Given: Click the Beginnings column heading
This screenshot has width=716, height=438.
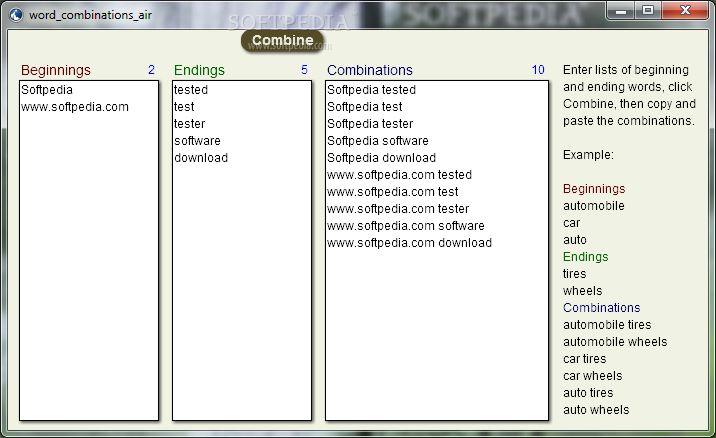Looking at the screenshot, I should [x=56, y=70].
